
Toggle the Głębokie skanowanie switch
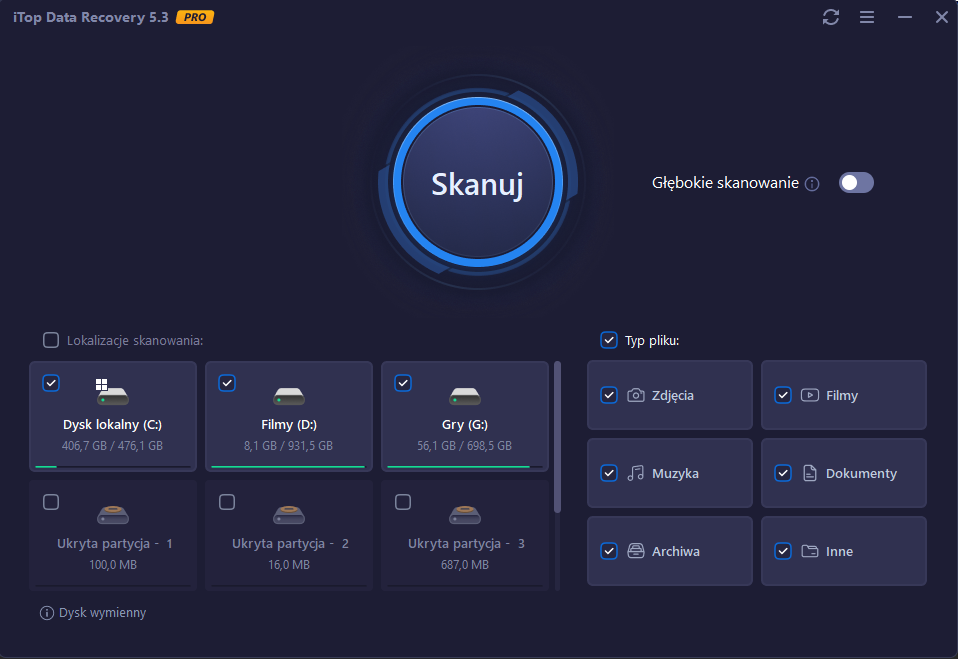tap(856, 183)
